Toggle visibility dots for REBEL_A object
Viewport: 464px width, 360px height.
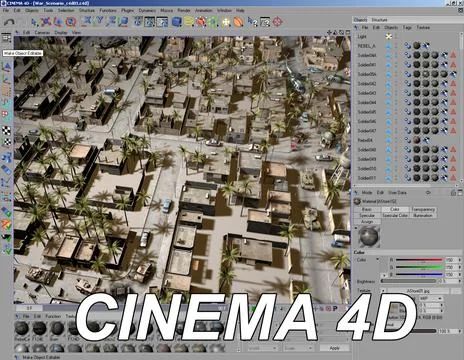pyautogui.click(x=396, y=46)
